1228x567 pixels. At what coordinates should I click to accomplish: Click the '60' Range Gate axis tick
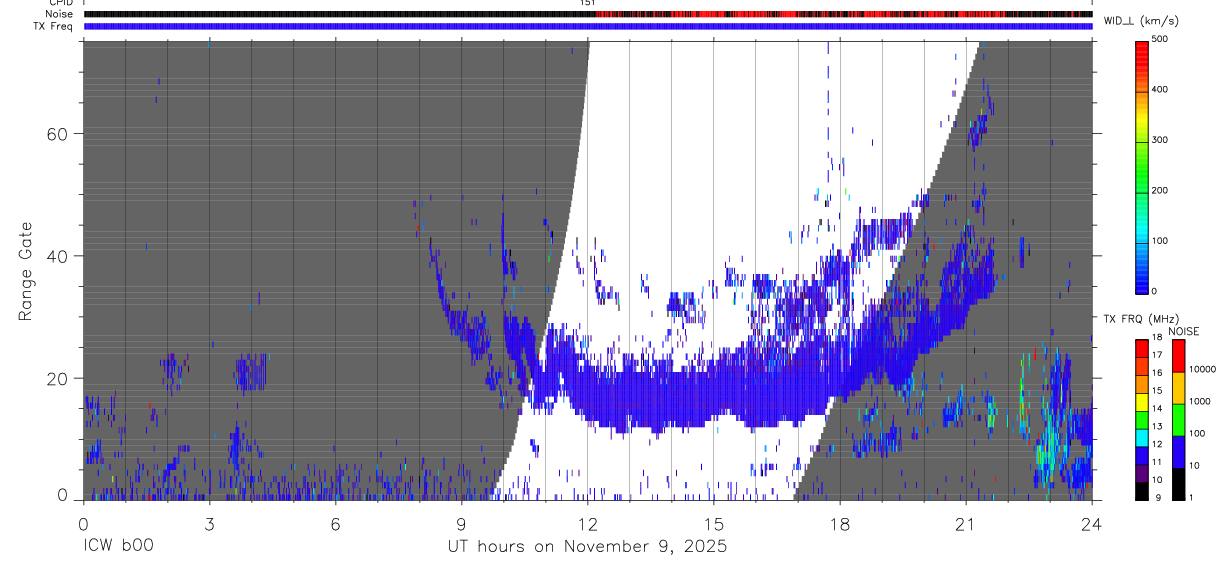(x=57, y=134)
